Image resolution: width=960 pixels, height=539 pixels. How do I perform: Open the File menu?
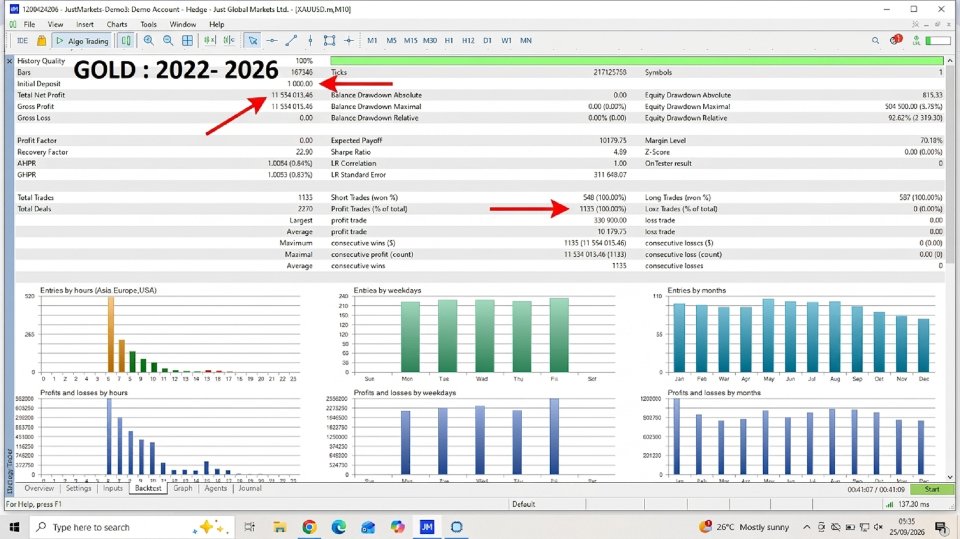coord(29,24)
